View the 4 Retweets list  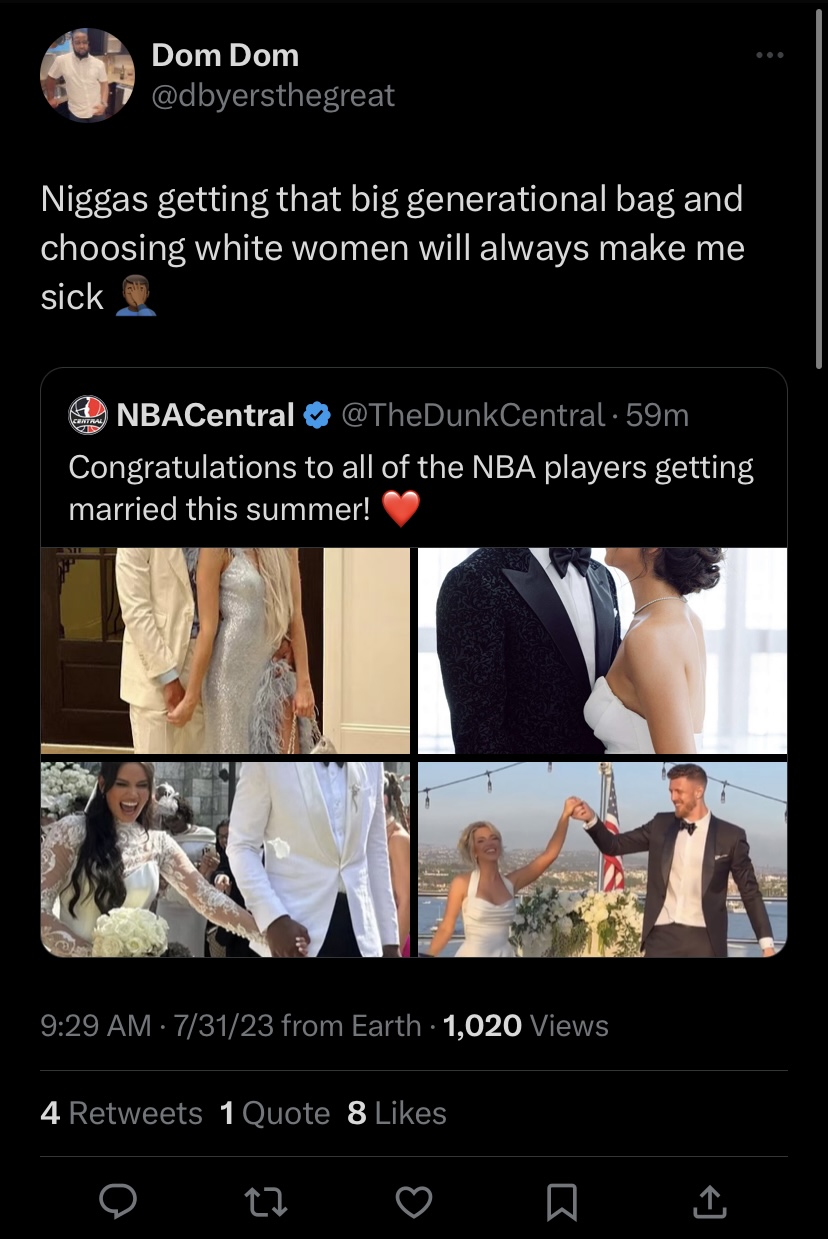(121, 1113)
